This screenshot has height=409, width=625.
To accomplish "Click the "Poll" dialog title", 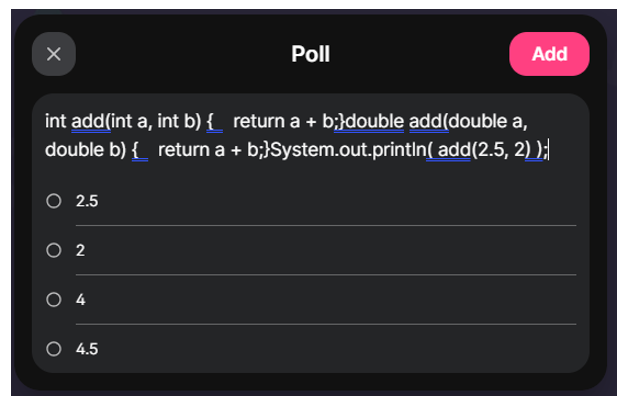I will click(310, 55).
